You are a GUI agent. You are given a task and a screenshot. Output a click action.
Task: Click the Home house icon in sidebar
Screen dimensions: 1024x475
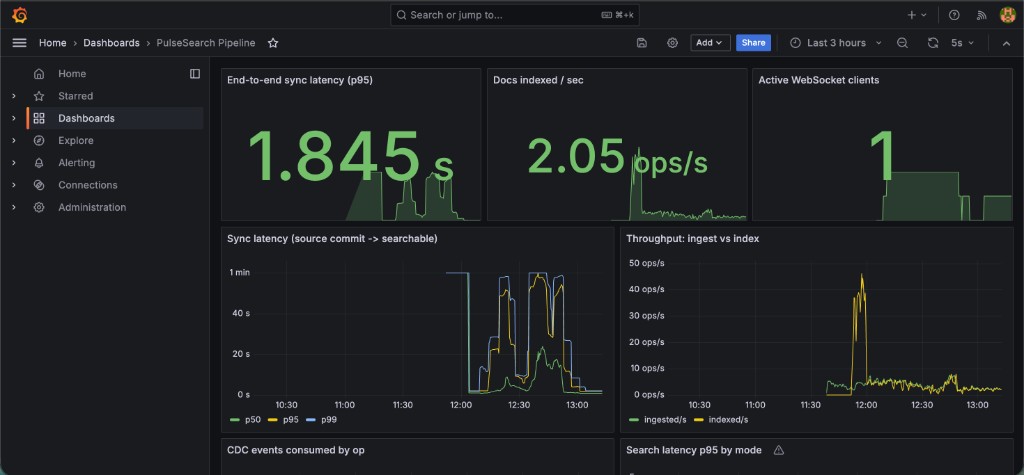pos(39,74)
